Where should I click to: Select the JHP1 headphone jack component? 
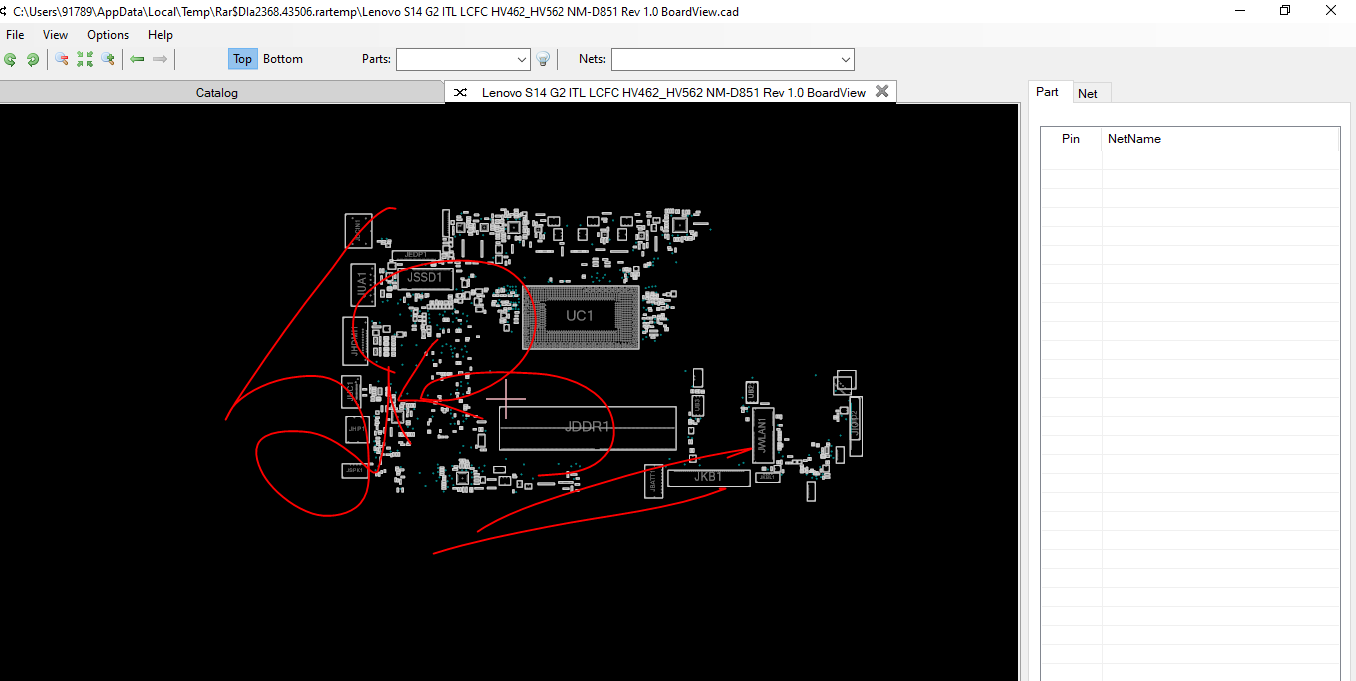[x=356, y=429]
